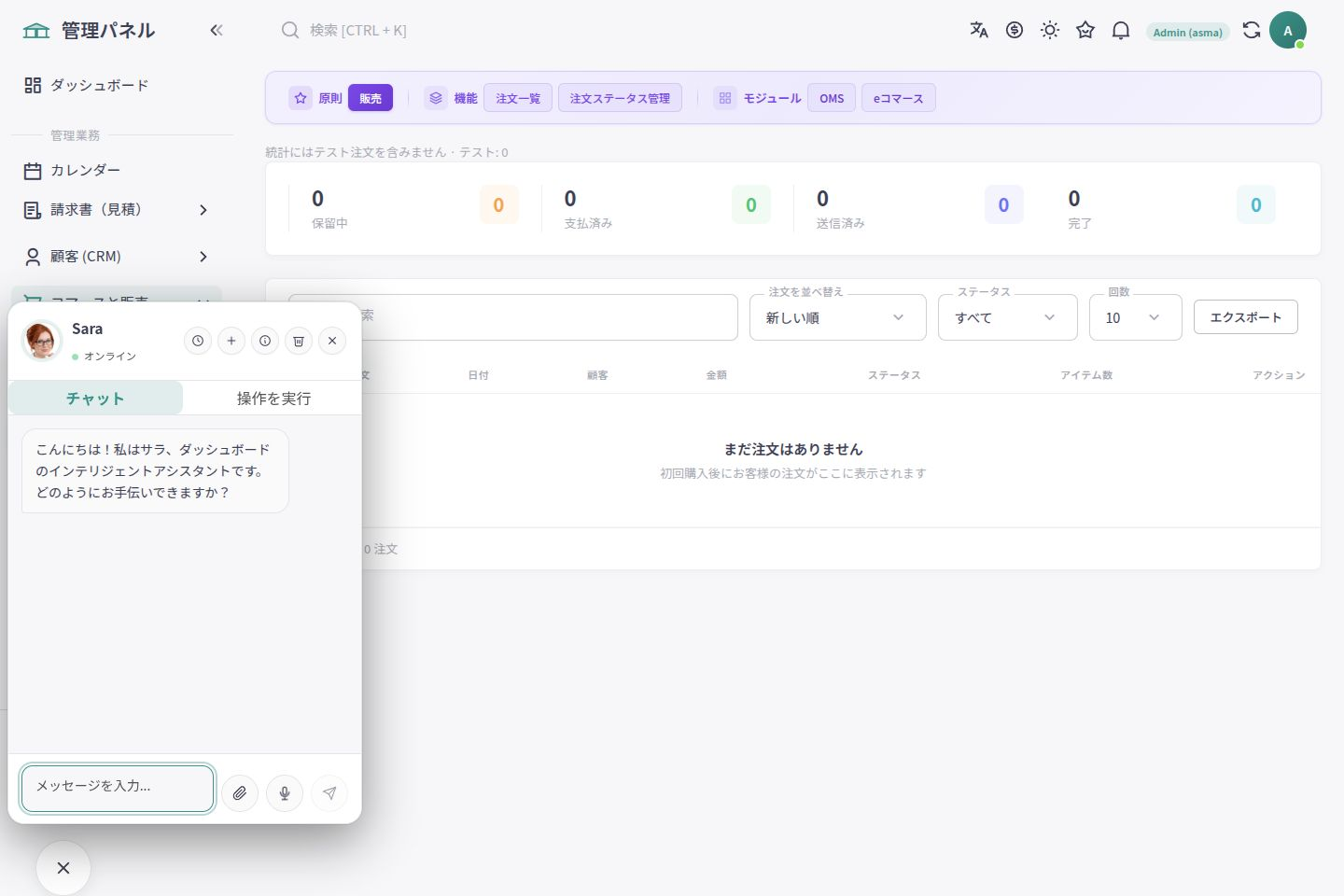Open 注文ステータス管理 feature chip

[620, 98]
